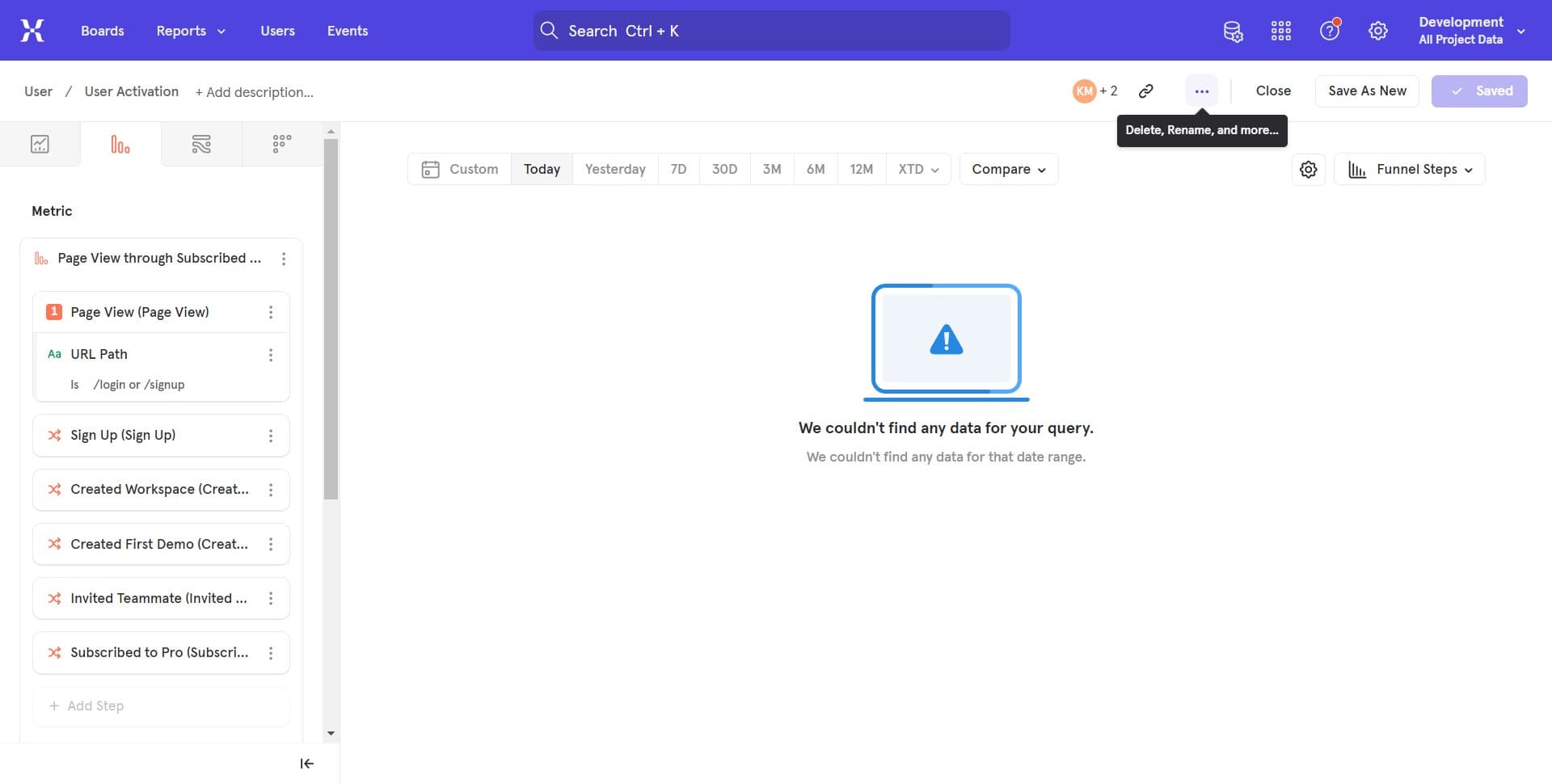Click the help question mark icon
This screenshot has width=1552, height=784.
point(1329,31)
